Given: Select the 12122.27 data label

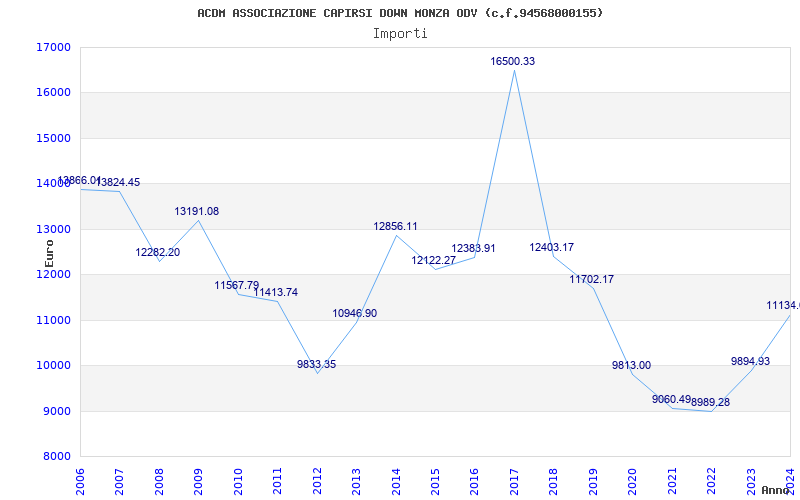Looking at the screenshot, I should [434, 261].
